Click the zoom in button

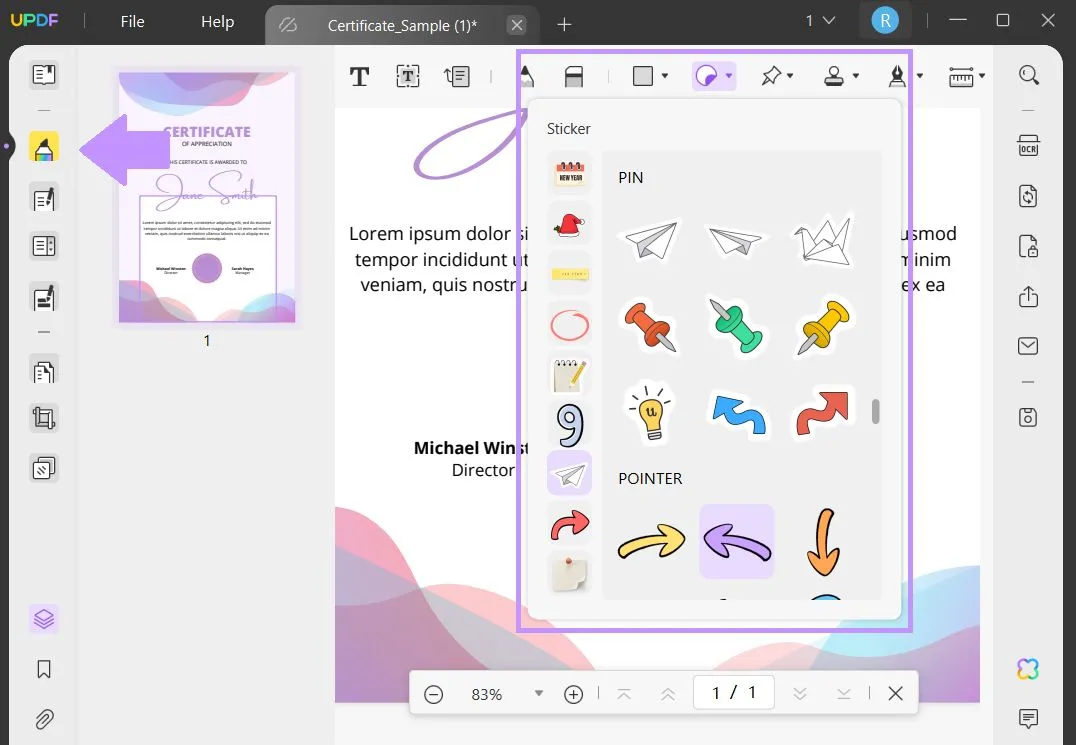point(573,693)
